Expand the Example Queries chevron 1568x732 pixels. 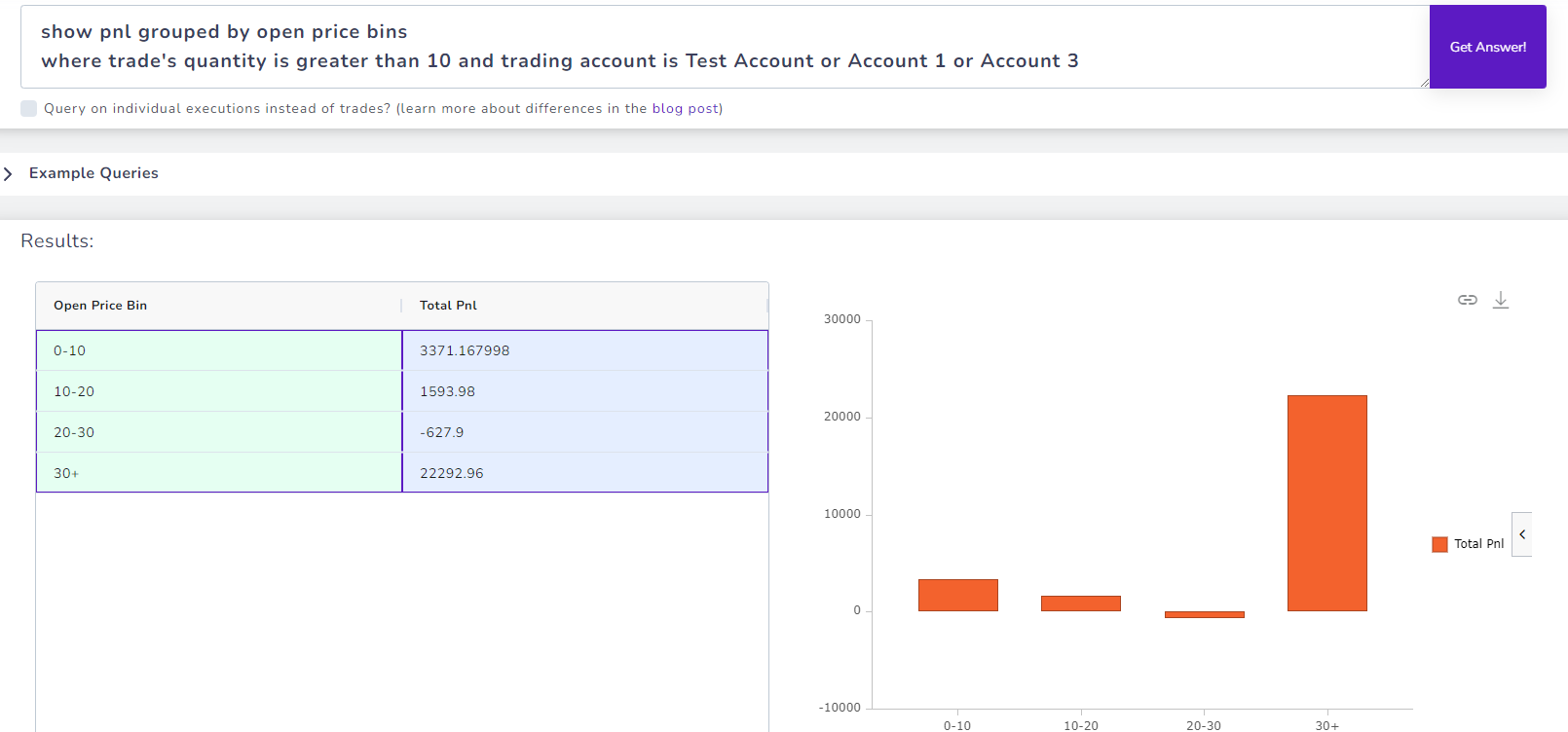pos(9,173)
